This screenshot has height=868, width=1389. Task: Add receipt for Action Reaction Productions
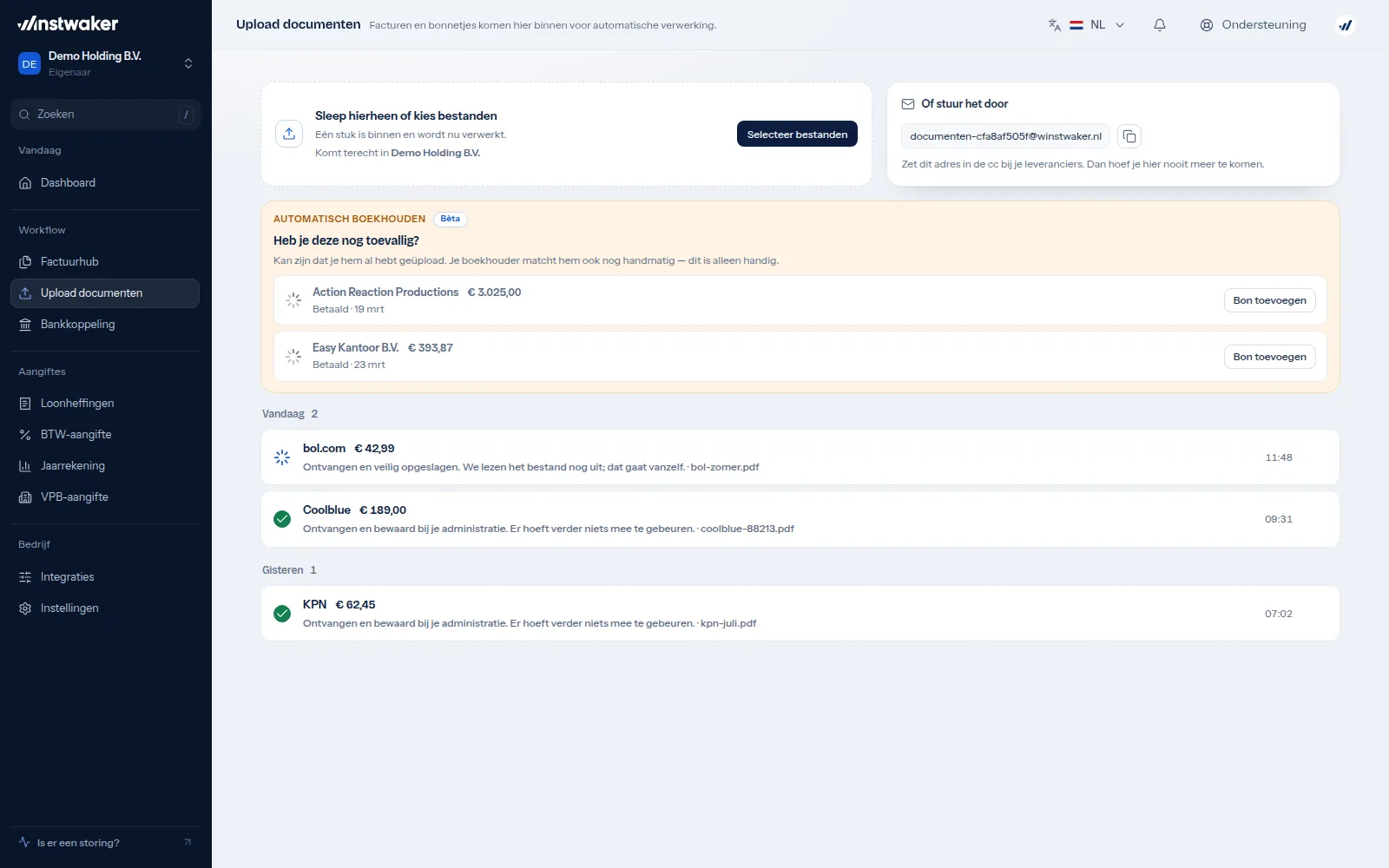tap(1269, 300)
